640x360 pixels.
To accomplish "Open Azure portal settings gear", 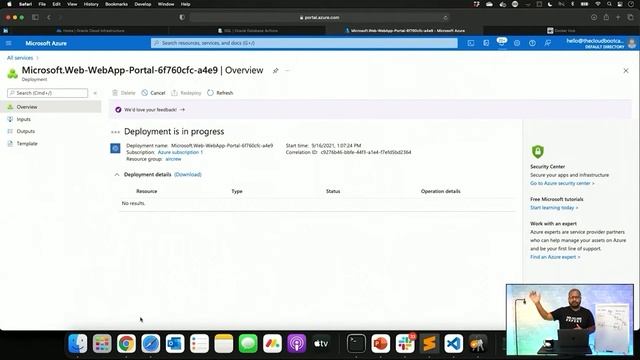I will pyautogui.click(x=517, y=43).
